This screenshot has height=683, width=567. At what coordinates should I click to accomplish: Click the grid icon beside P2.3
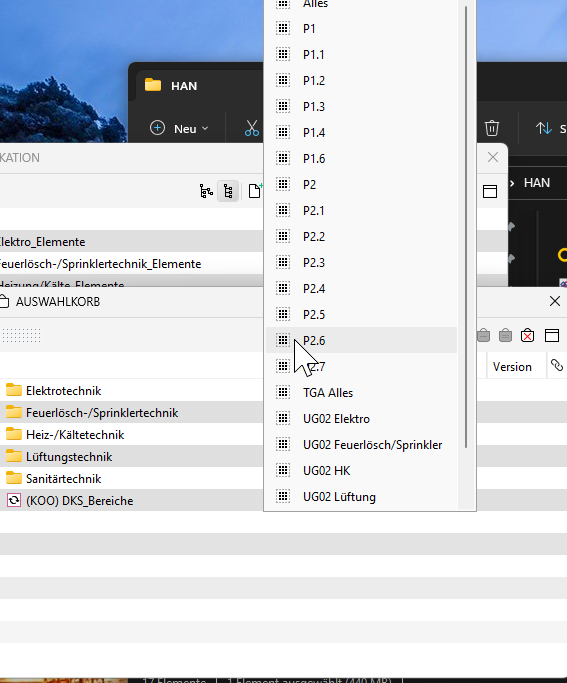click(283, 262)
